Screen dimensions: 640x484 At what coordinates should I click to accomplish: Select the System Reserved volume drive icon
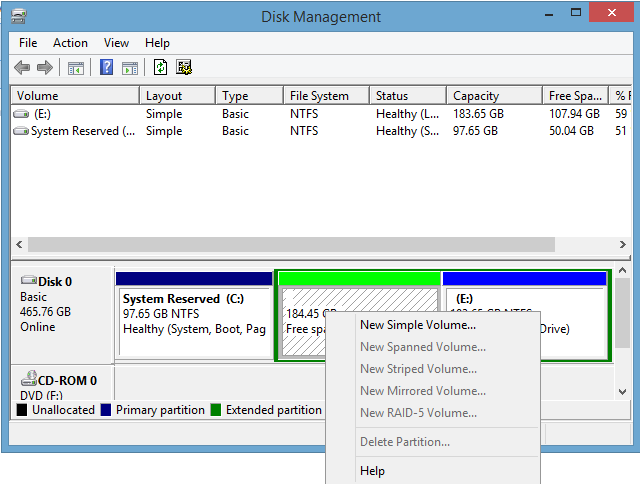[21, 131]
